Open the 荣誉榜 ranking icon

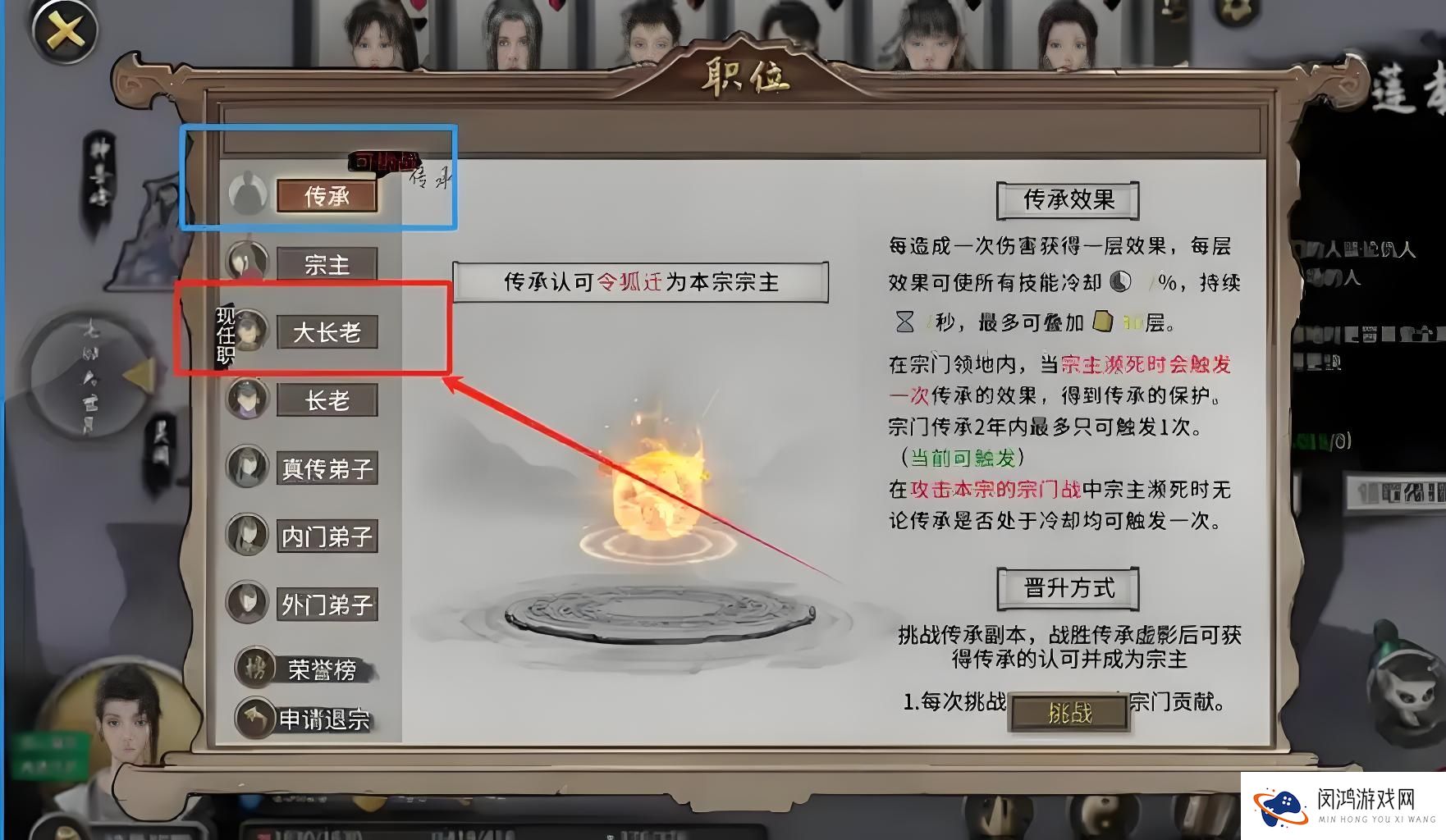[255, 669]
